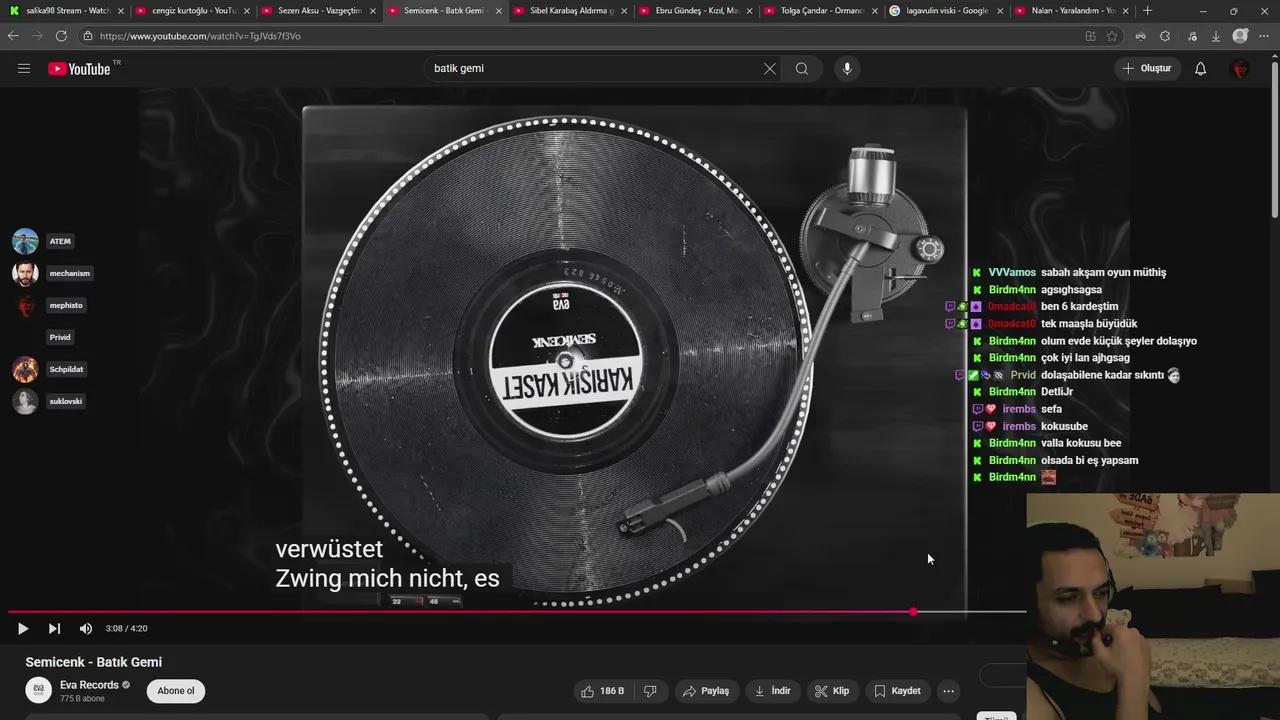Close the salika98 Stream tab
Screen dimensions: 1280x720
coord(120,11)
